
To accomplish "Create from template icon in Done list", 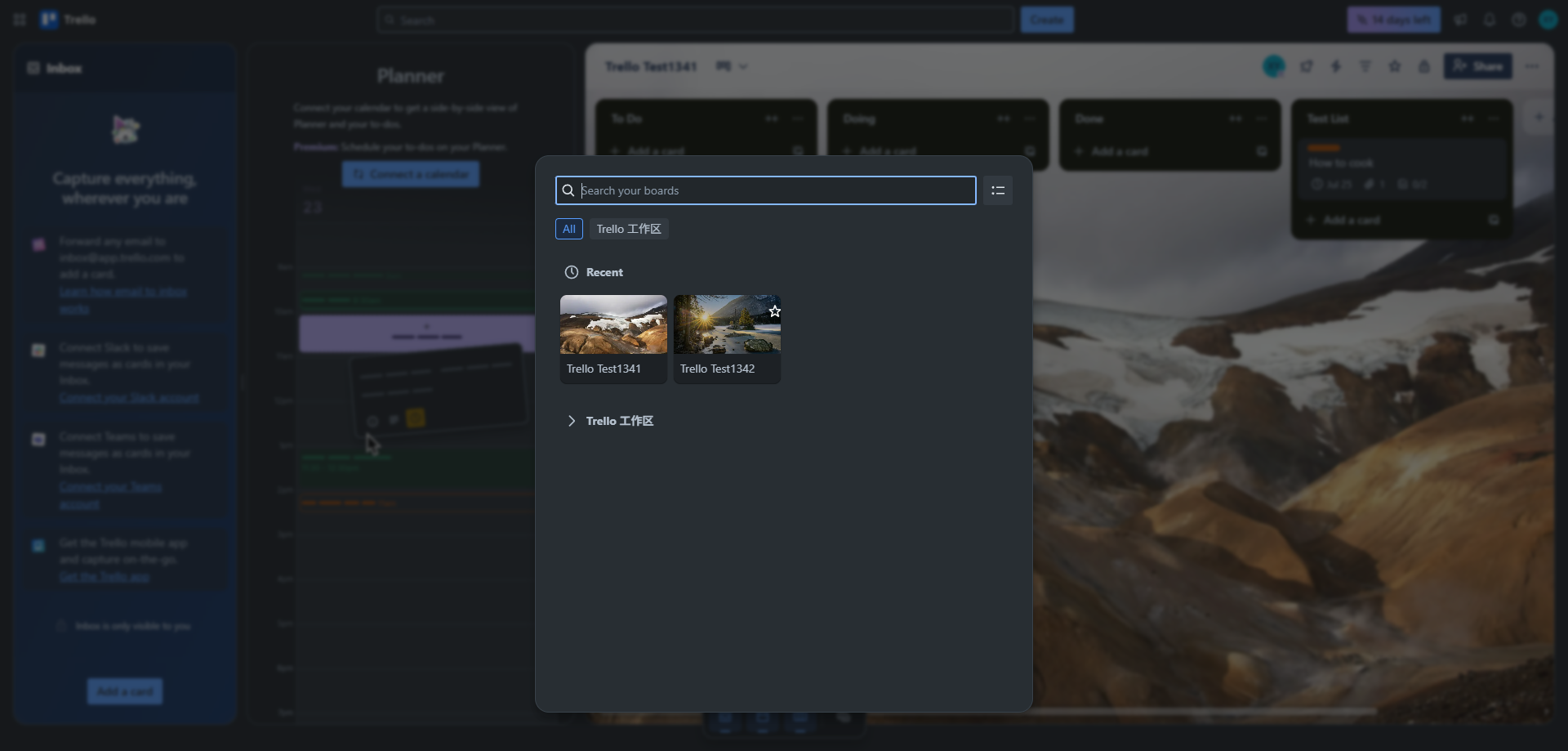I will point(1262,151).
